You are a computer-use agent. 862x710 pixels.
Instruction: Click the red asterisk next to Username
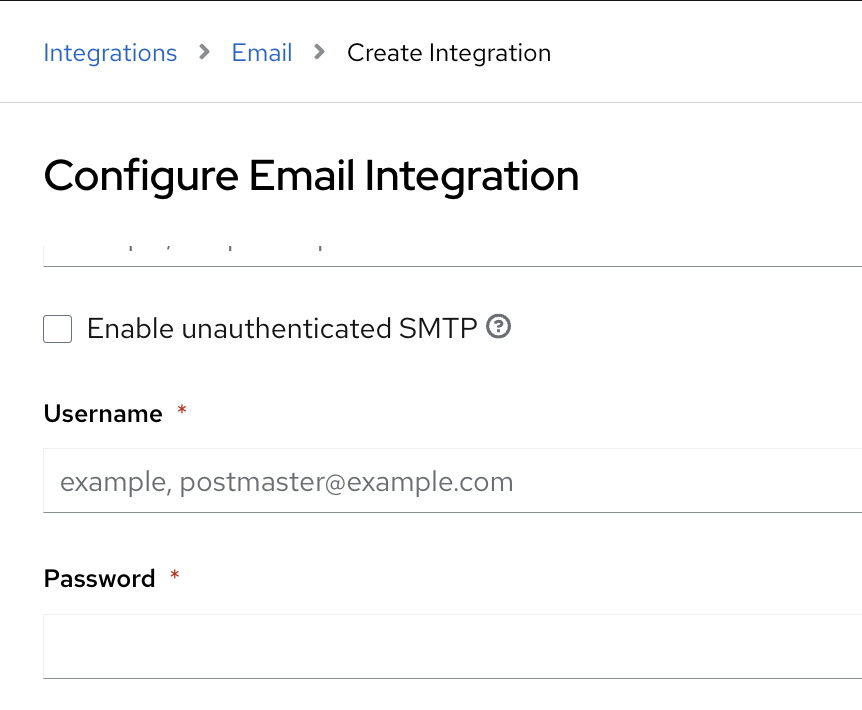tap(182, 411)
